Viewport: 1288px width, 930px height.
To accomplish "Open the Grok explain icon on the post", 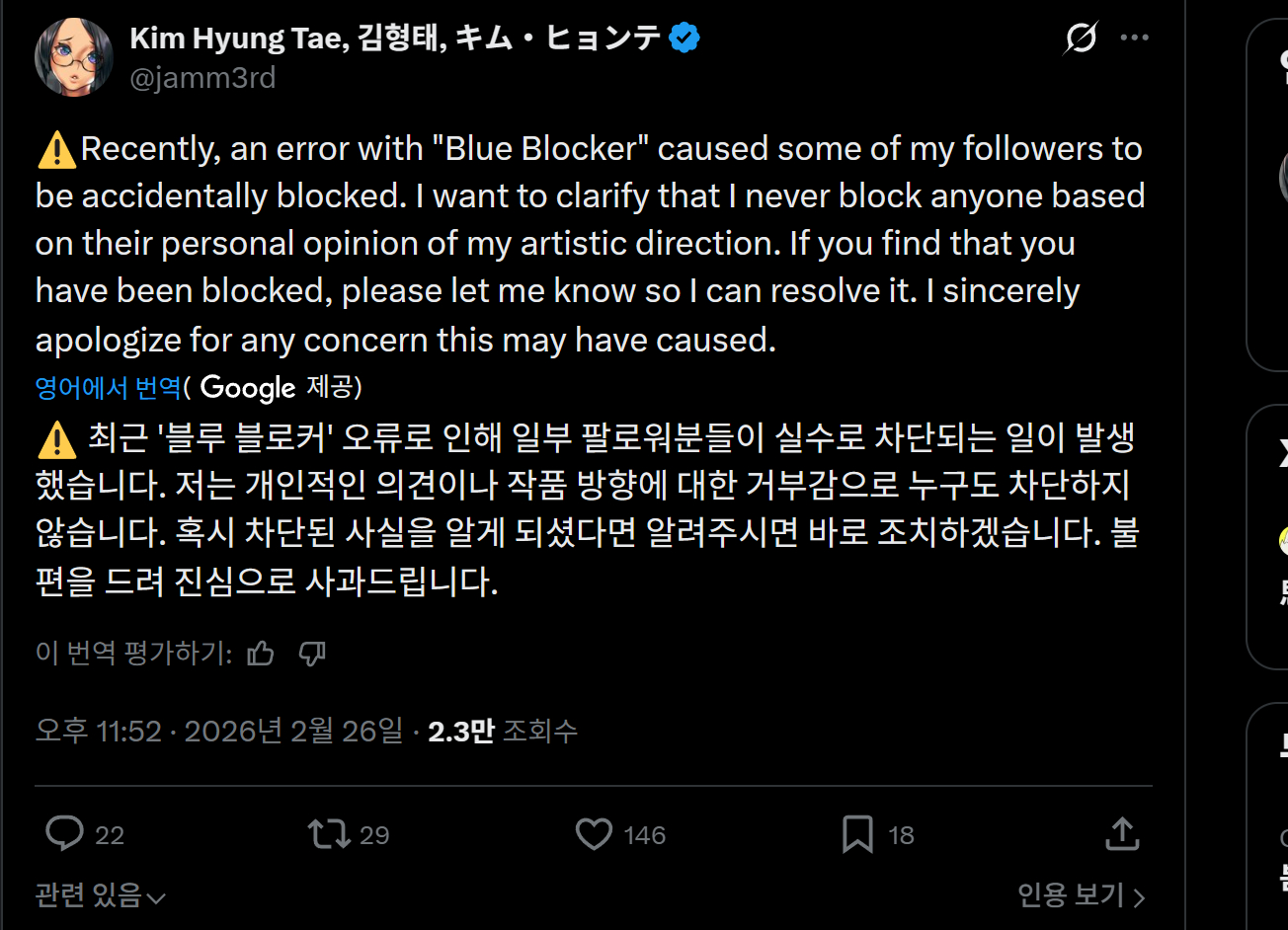I will click(1081, 39).
